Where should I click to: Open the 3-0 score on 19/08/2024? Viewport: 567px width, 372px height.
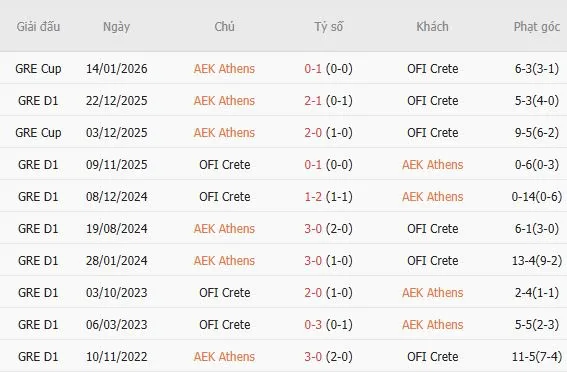coord(313,228)
